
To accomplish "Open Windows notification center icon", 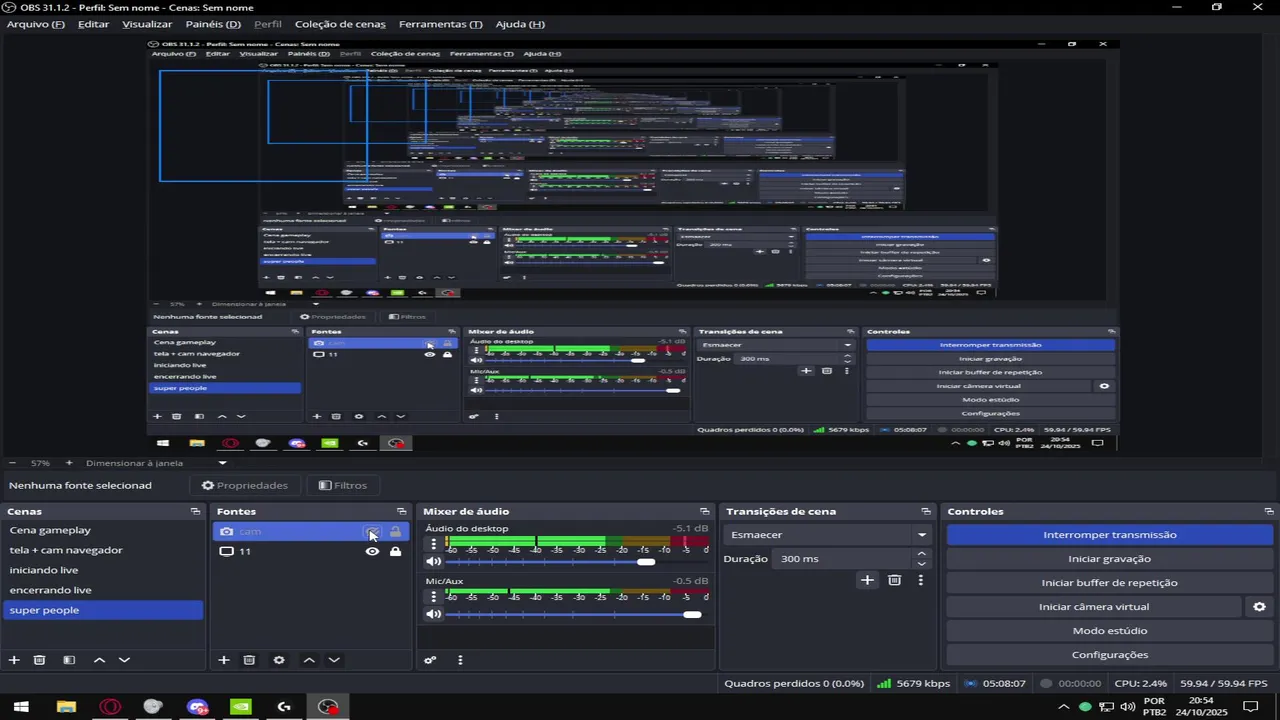I will [1249, 707].
